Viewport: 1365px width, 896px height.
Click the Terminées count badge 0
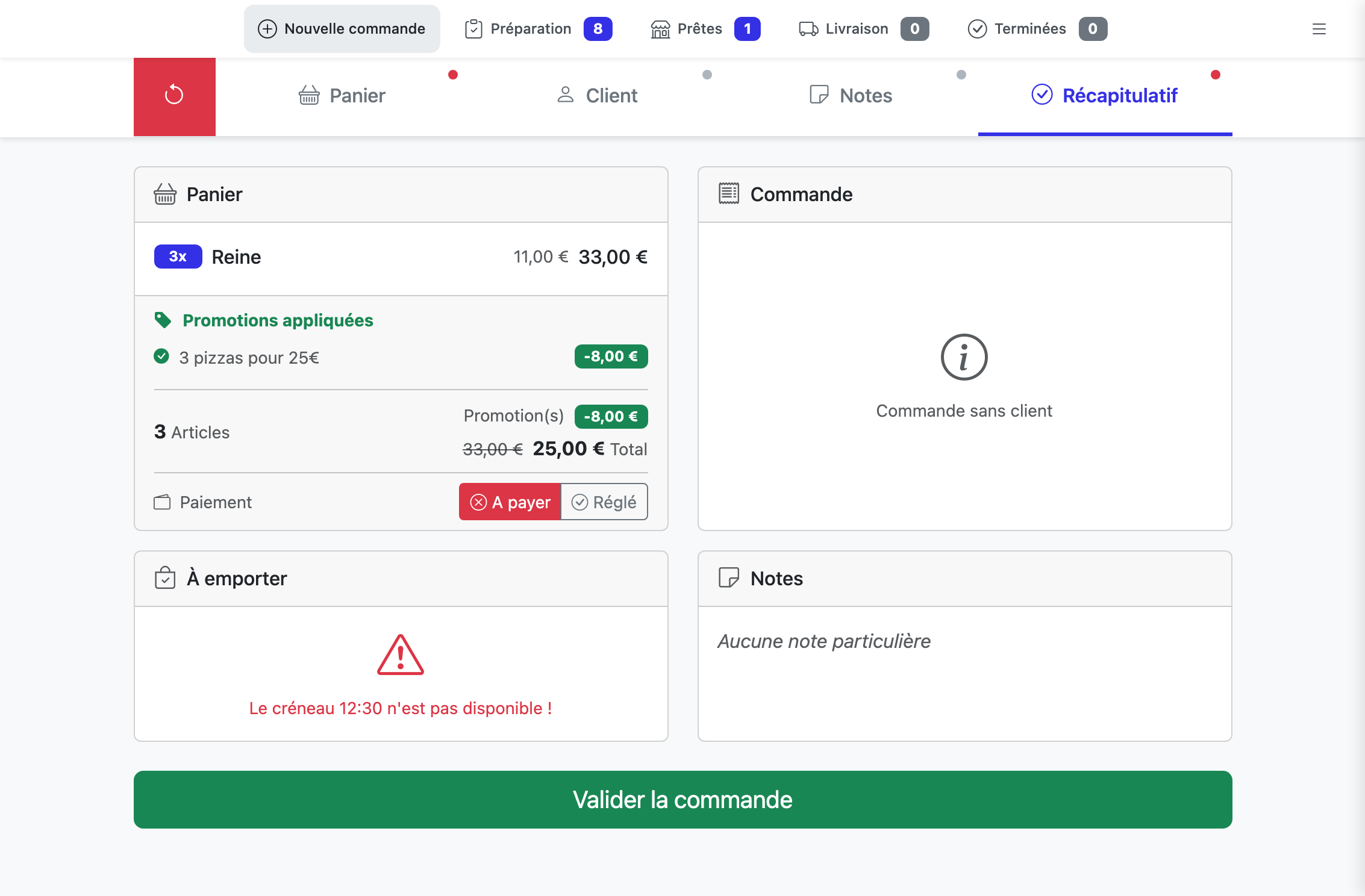1093,29
